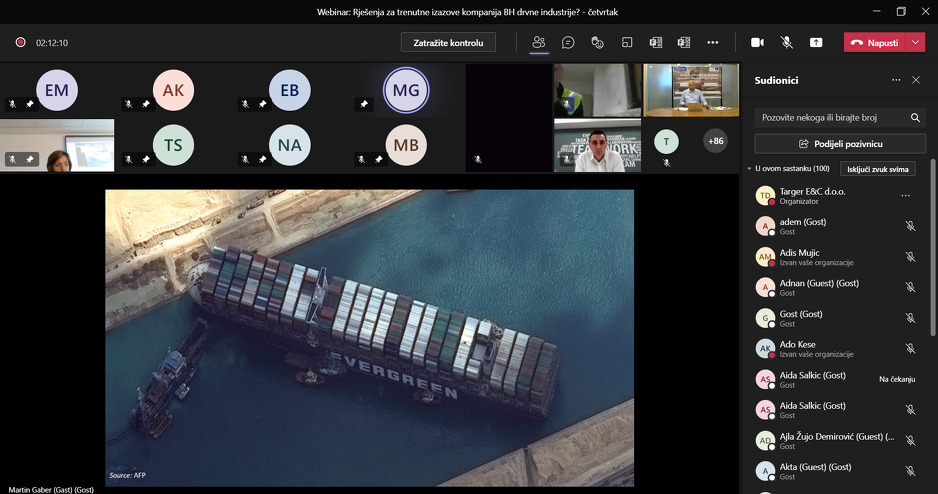
Task: Click the pin icon on the EM tile
Action: [30, 104]
